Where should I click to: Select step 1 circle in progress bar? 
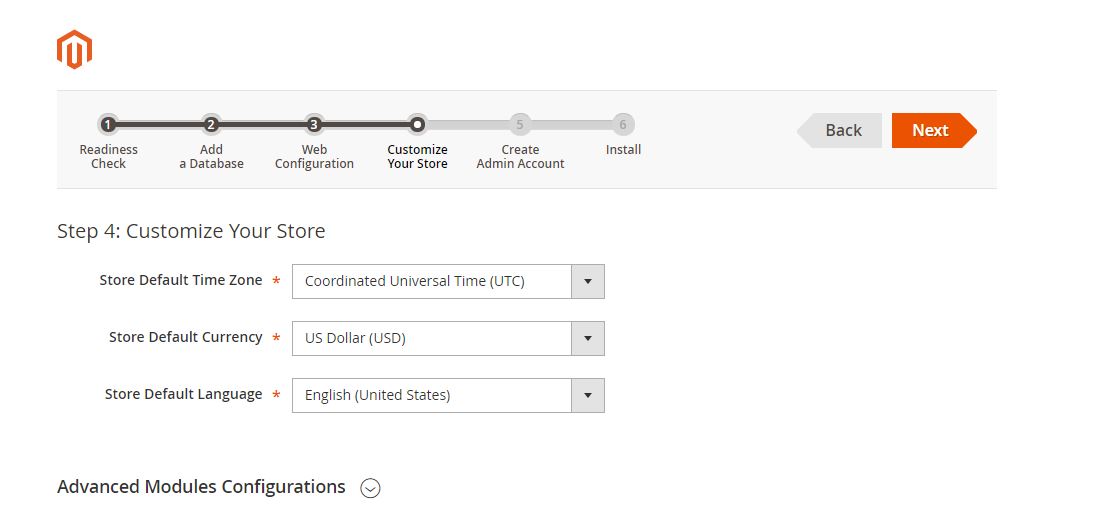coord(107,125)
